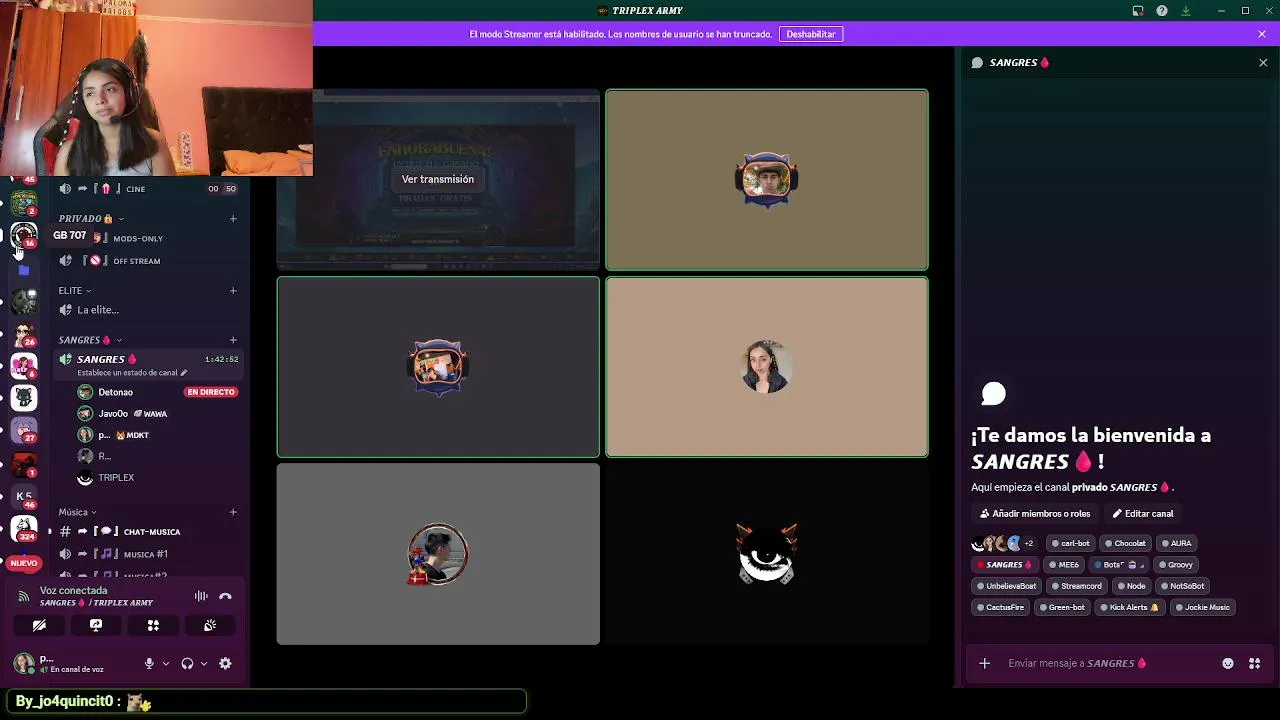
Task: Turn on the camera in voice panel
Action: 39,625
